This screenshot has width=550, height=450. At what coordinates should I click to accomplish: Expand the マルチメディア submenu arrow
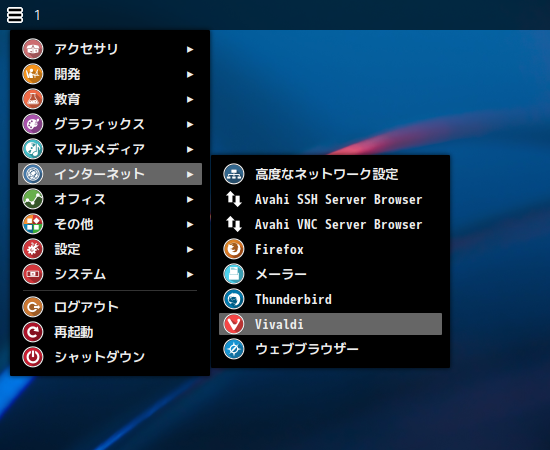190,149
